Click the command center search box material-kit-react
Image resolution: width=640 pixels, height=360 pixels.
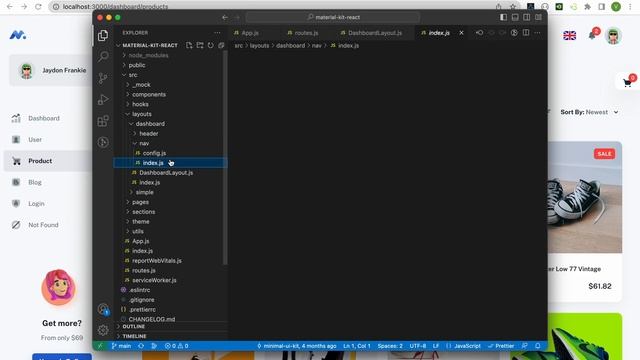pos(333,17)
